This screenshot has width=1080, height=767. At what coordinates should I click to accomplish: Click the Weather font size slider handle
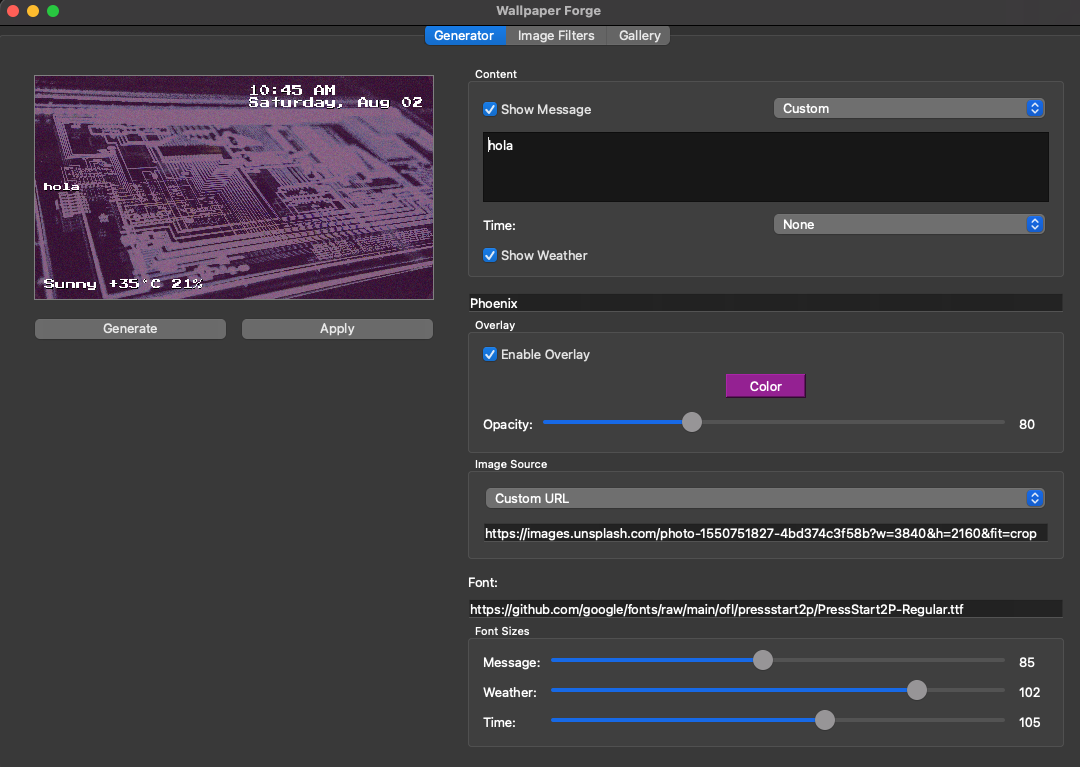[917, 690]
